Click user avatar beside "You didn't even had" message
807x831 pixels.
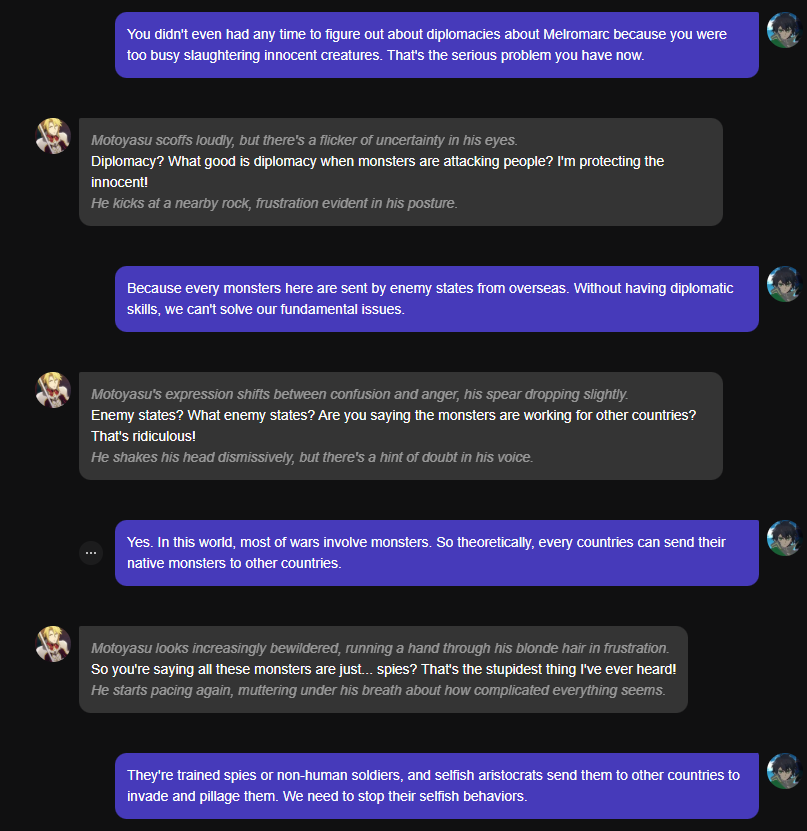(x=783, y=31)
